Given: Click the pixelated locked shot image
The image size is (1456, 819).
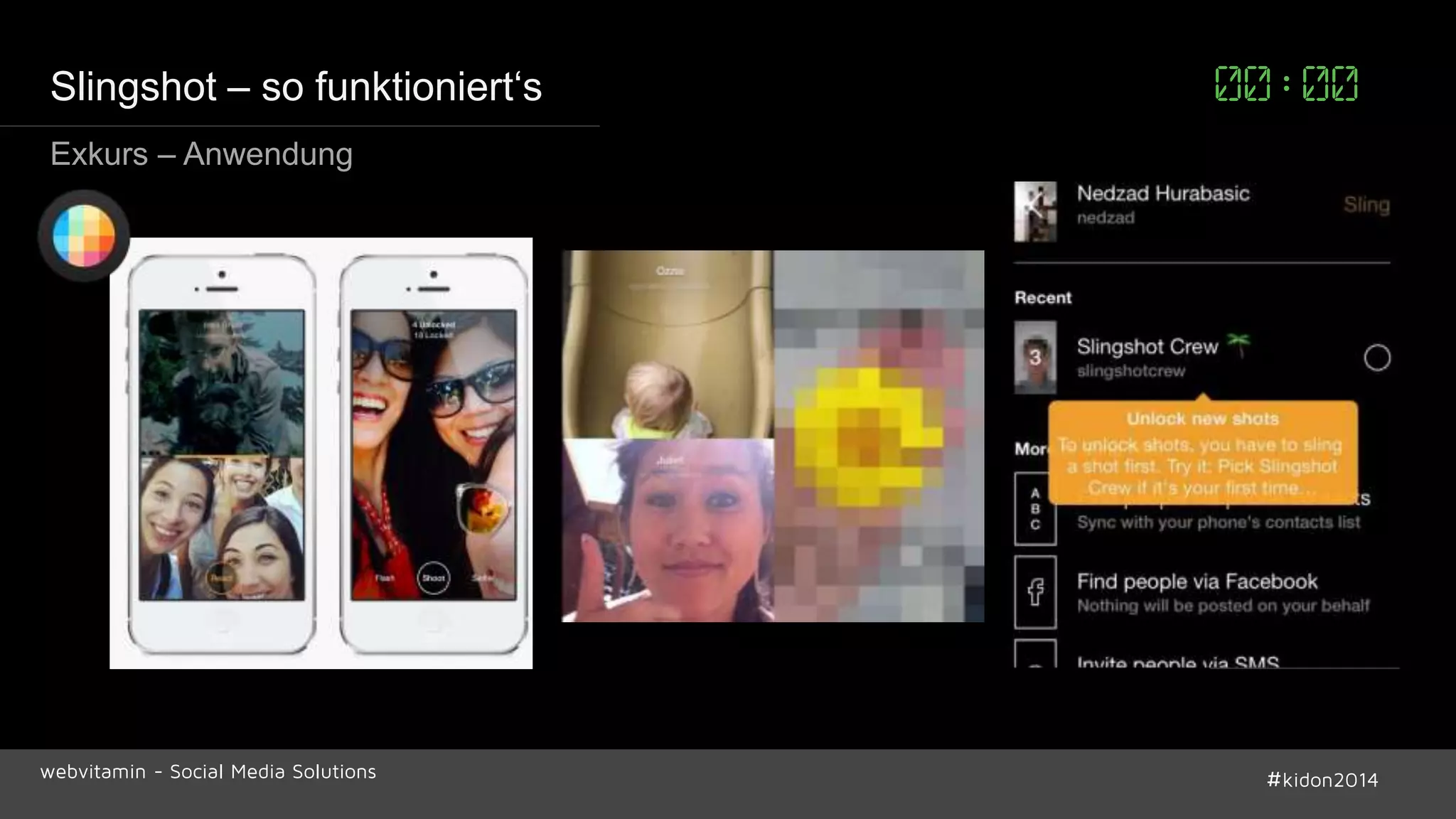Looking at the screenshot, I should pyautogui.click(x=879, y=436).
